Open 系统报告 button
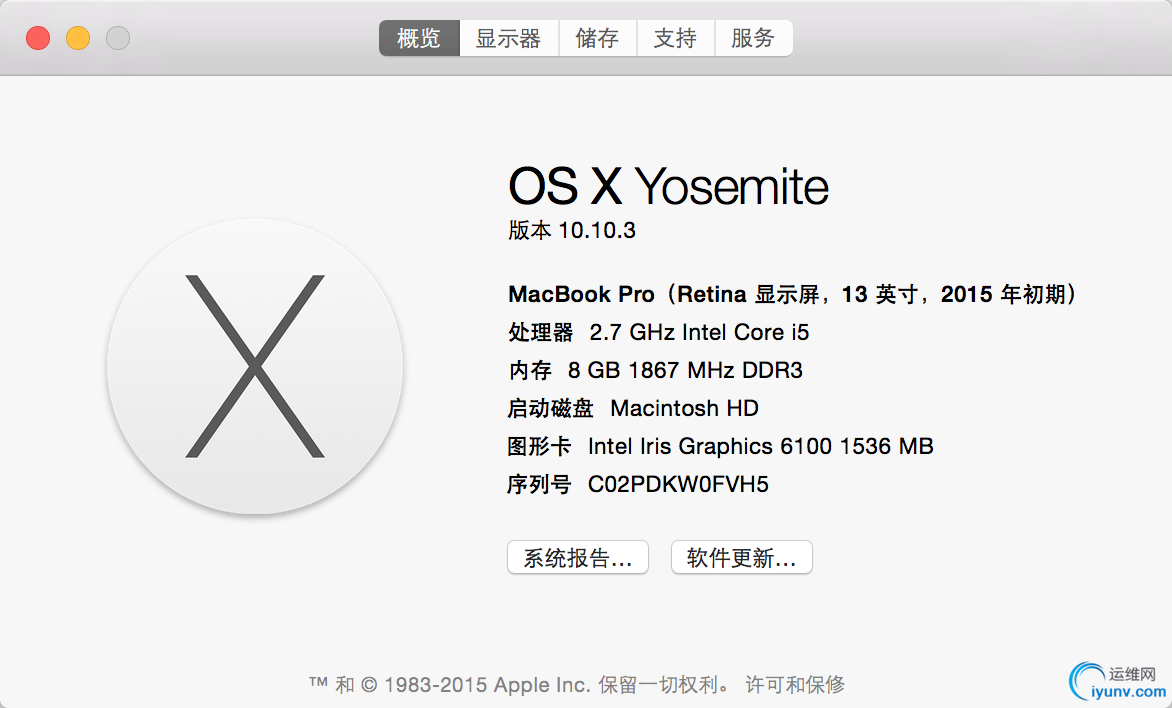The height and width of the screenshot is (708, 1172). (578, 557)
